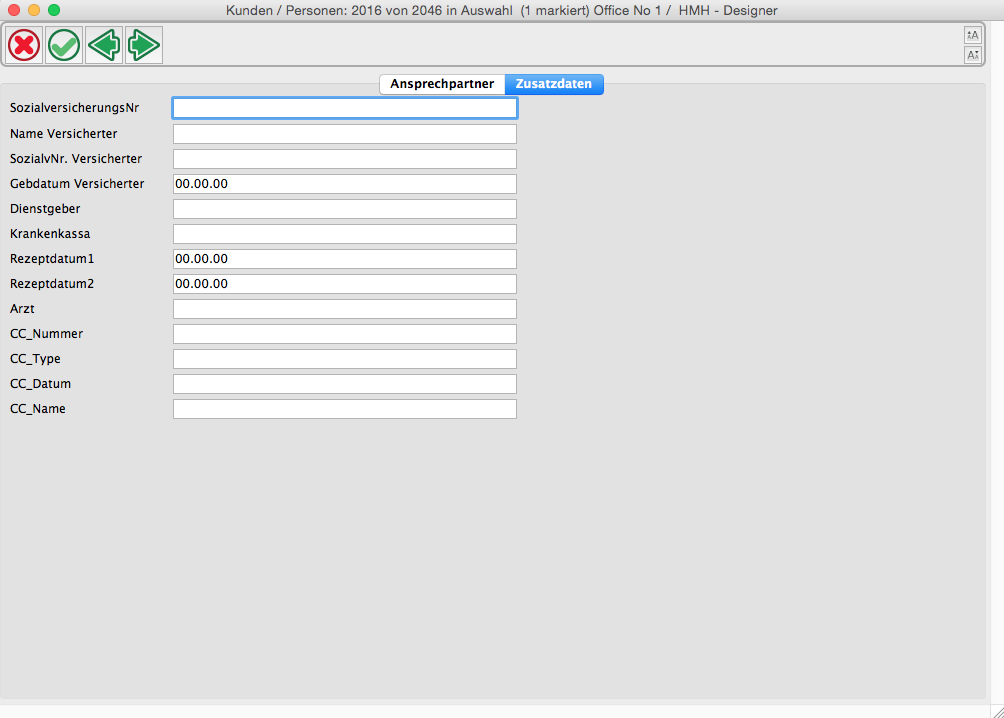Click into the Krankenkassa field
This screenshot has width=1004, height=718.
345,234
